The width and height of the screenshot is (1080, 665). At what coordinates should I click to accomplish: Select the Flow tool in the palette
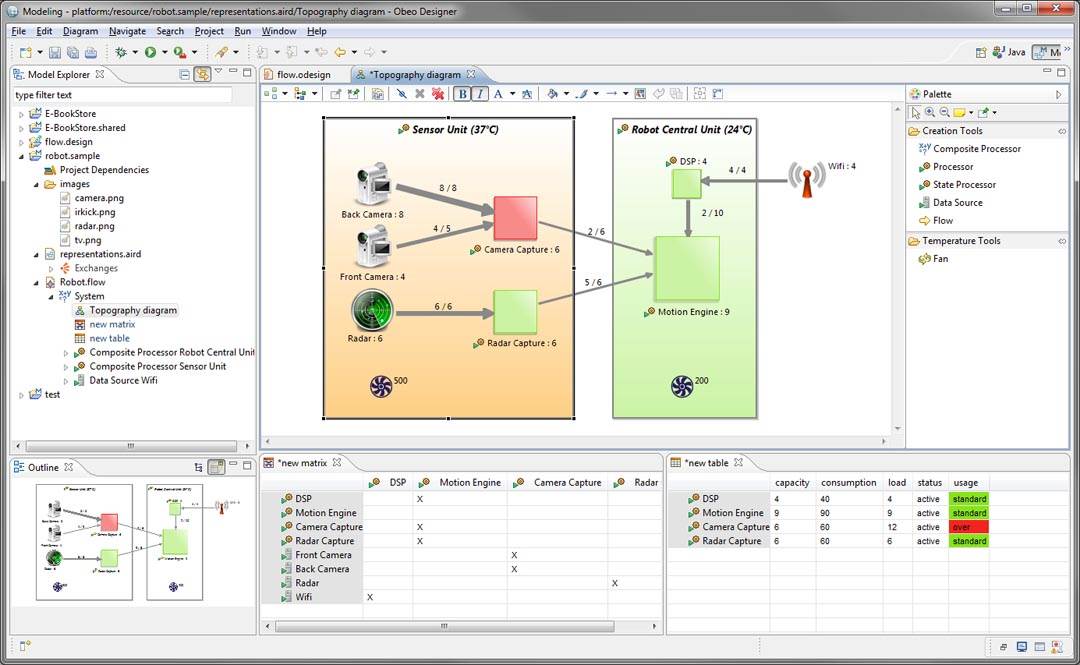pos(946,220)
